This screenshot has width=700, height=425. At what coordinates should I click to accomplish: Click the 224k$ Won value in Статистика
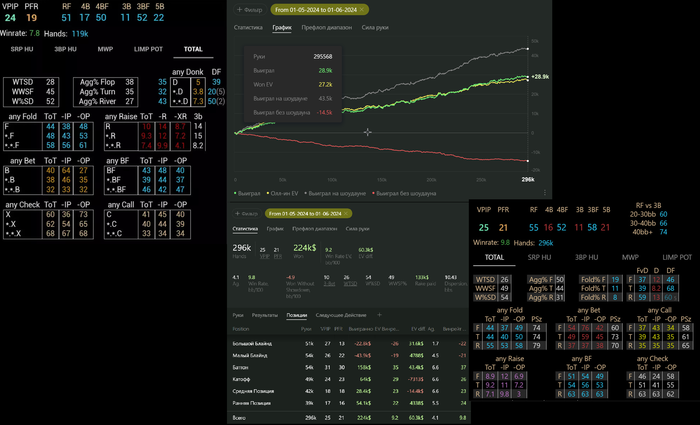304,248
